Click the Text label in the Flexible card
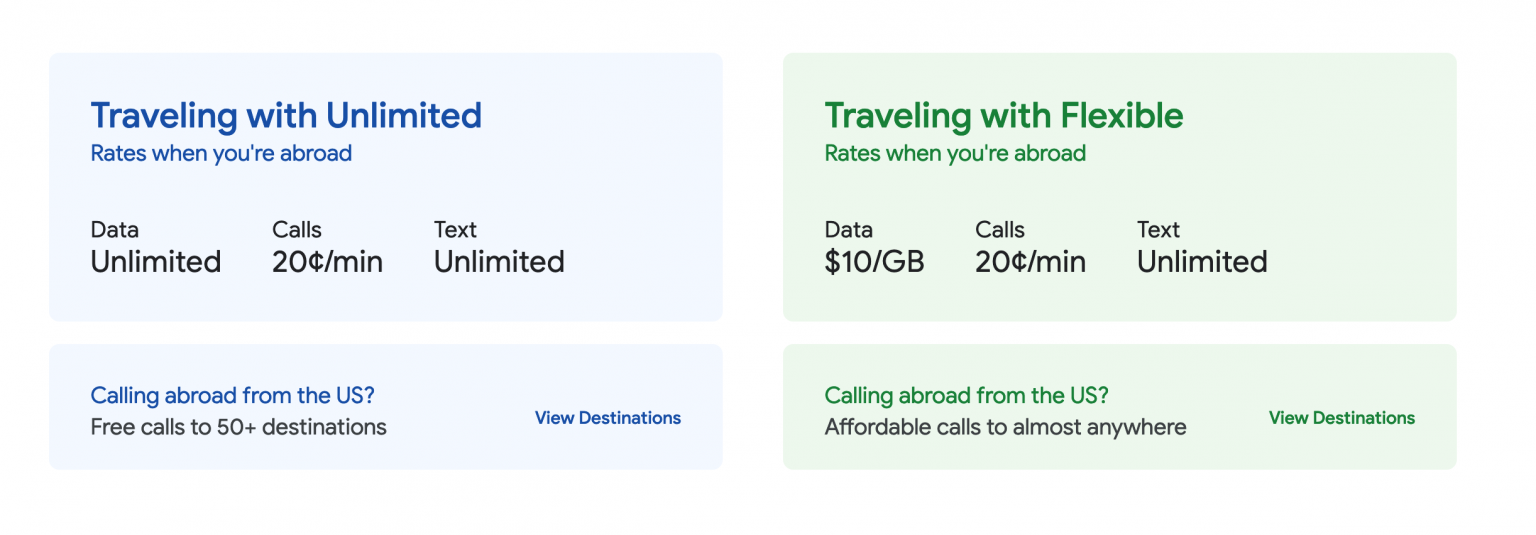 point(1158,230)
